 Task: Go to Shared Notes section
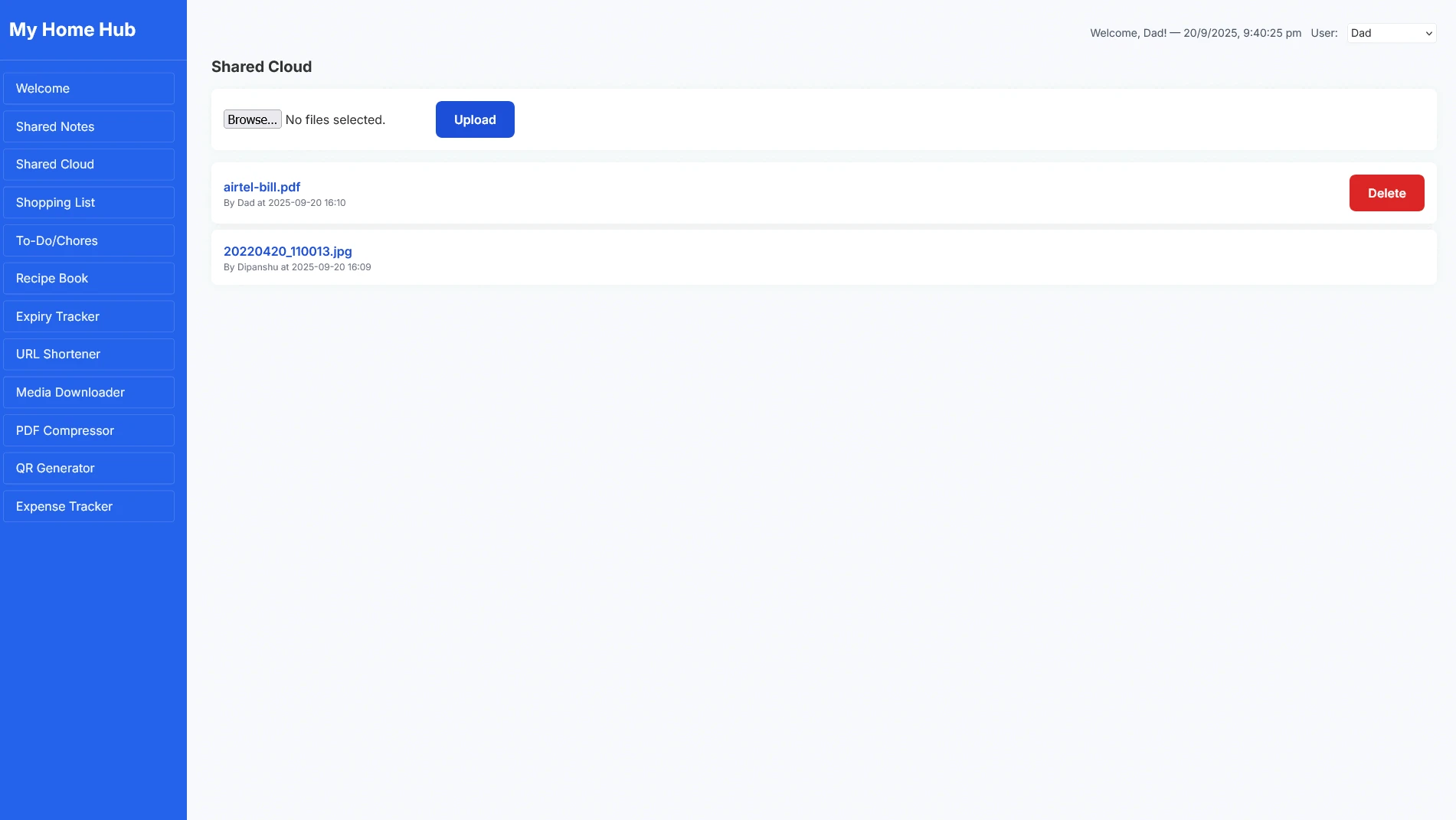pyautogui.click(x=89, y=127)
